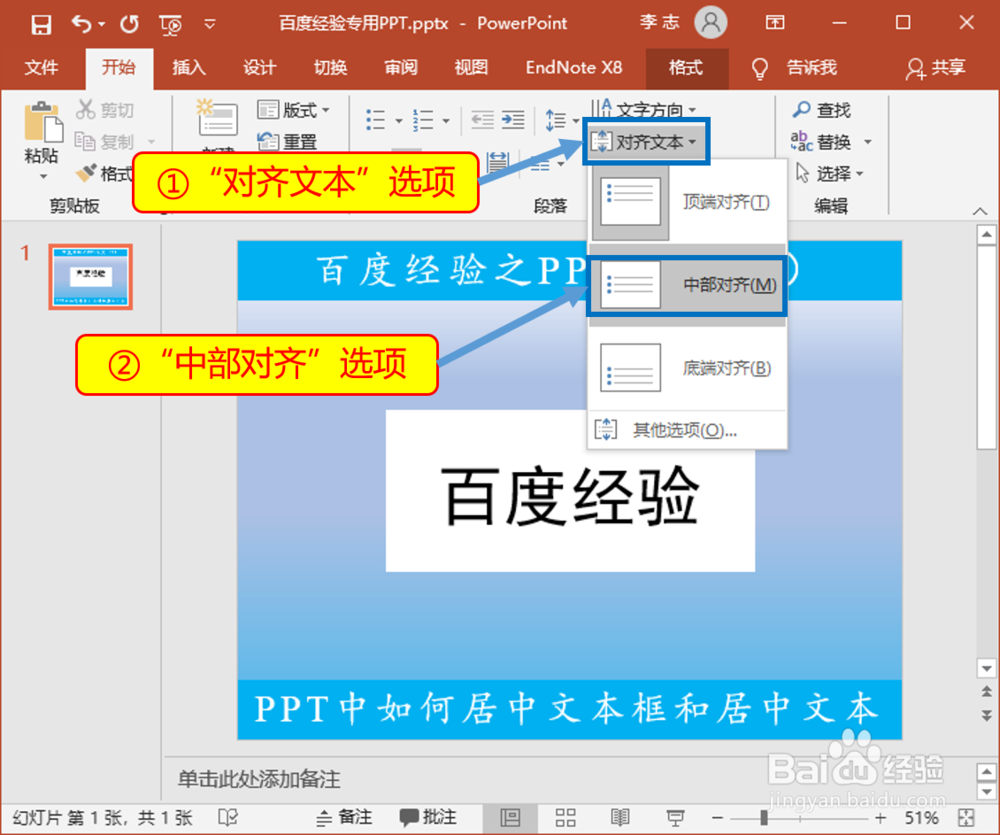Click the vertical scrollbar down arrow
Viewport: 1000px width, 835px height.
(x=987, y=669)
